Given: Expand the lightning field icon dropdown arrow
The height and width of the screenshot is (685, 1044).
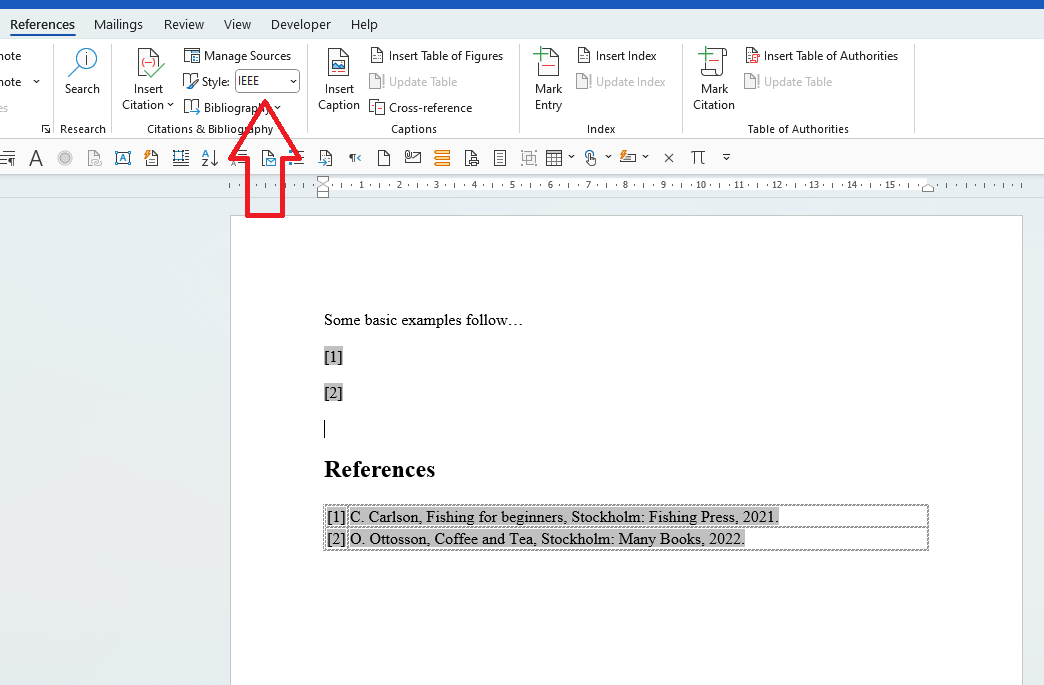Looking at the screenshot, I should point(646,158).
